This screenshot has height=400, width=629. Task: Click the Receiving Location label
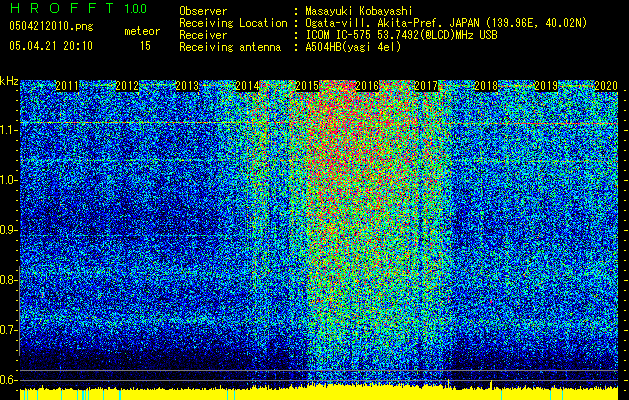[233, 23]
